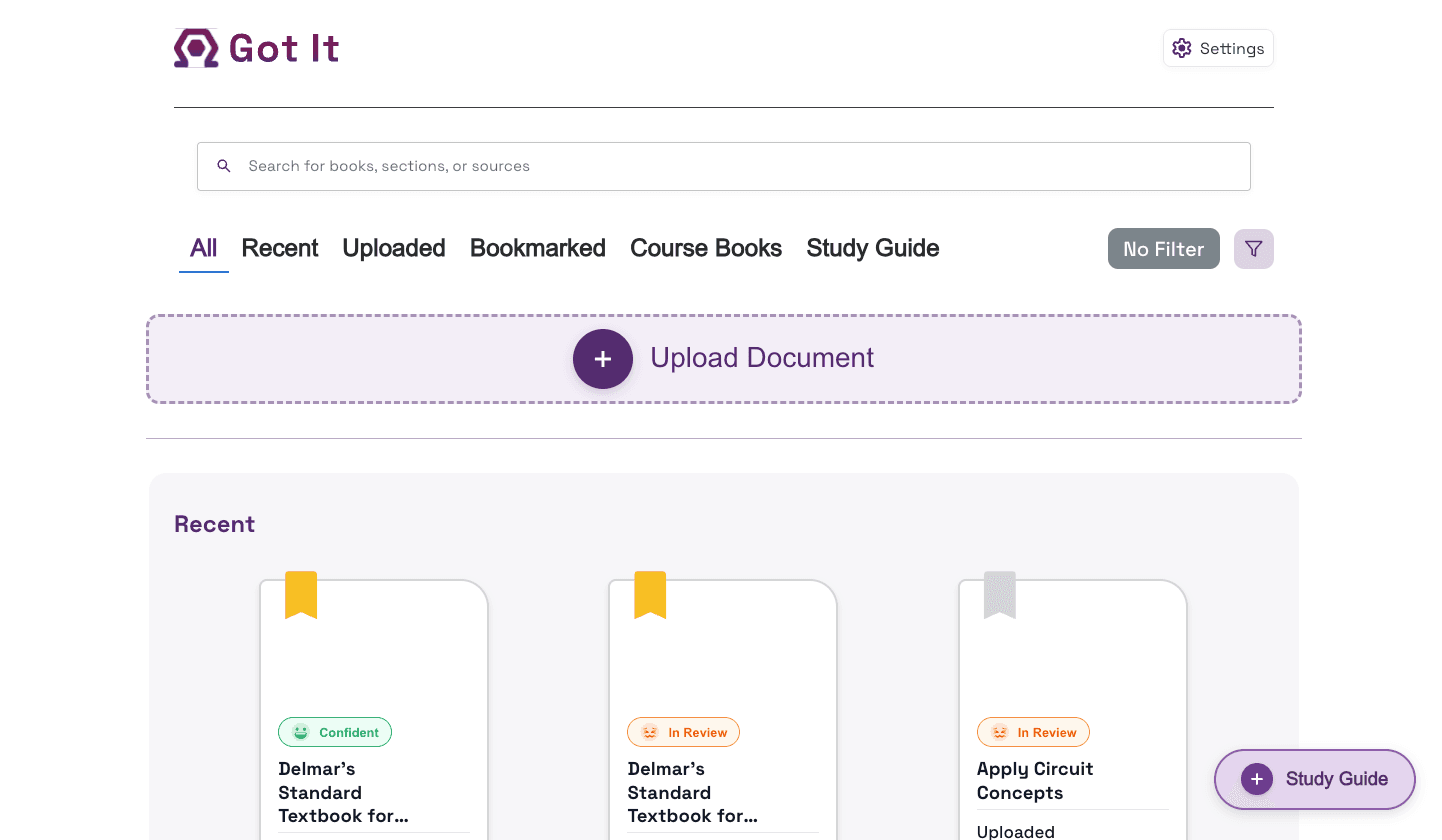Unbookmark the second Delmar's Standard Textbook card
The width and height of the screenshot is (1442, 840).
[650, 595]
